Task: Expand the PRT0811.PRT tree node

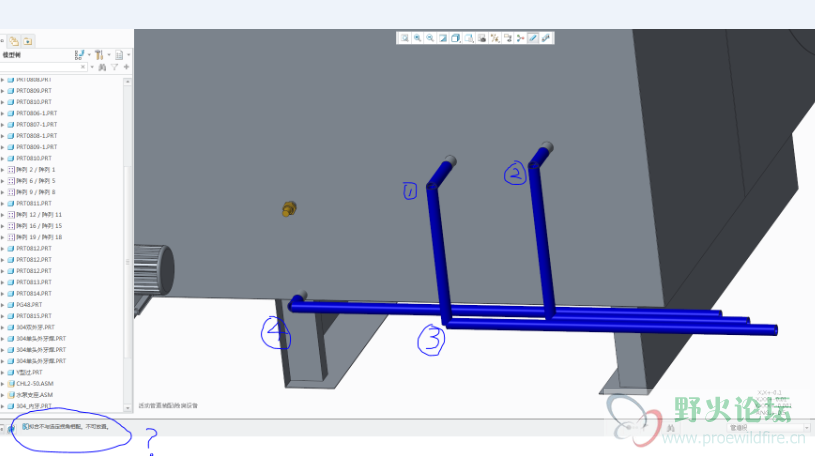Action: 3,203
